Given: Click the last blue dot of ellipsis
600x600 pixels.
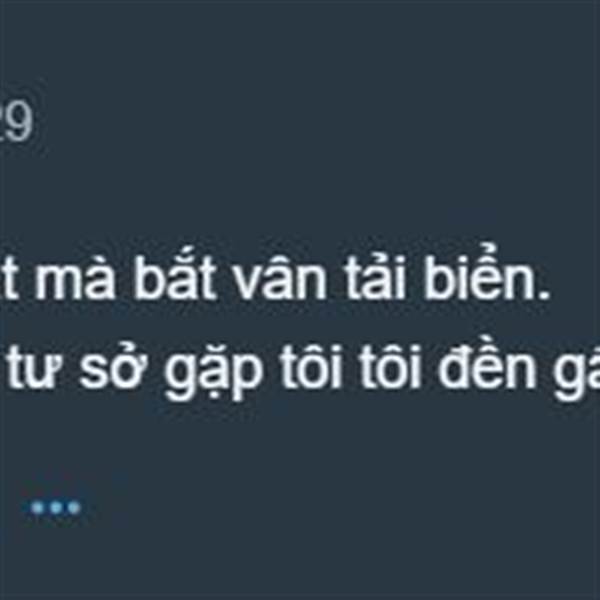Looking at the screenshot, I should point(74,508).
